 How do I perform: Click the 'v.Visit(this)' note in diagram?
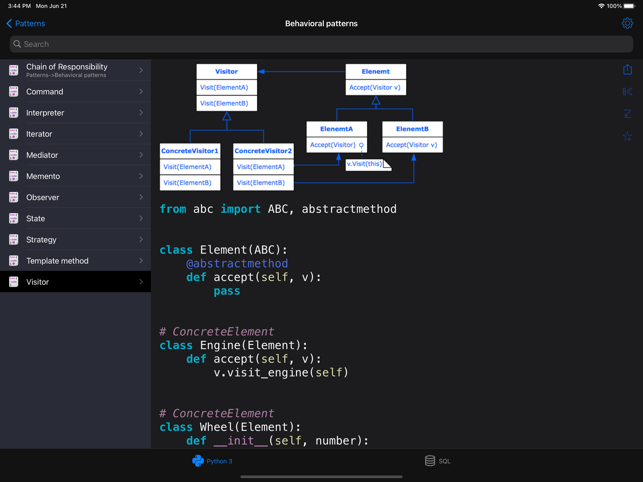(368, 164)
